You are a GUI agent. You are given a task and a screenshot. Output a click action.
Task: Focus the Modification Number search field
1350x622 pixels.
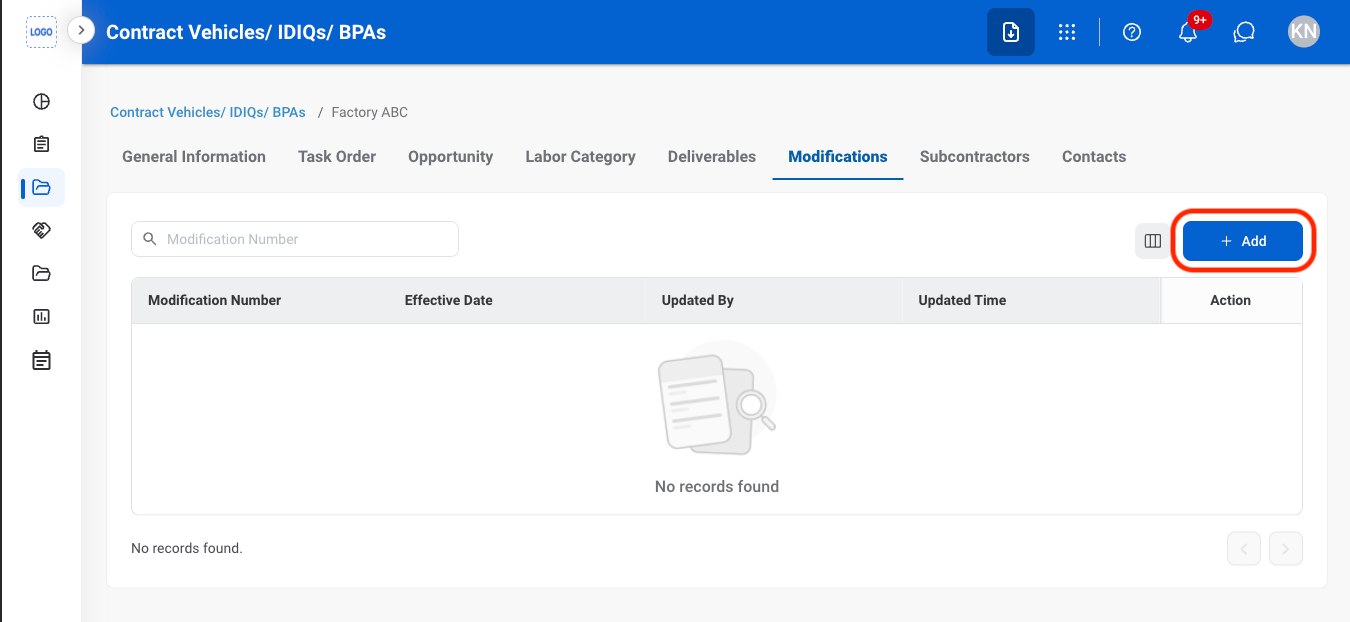pos(295,239)
